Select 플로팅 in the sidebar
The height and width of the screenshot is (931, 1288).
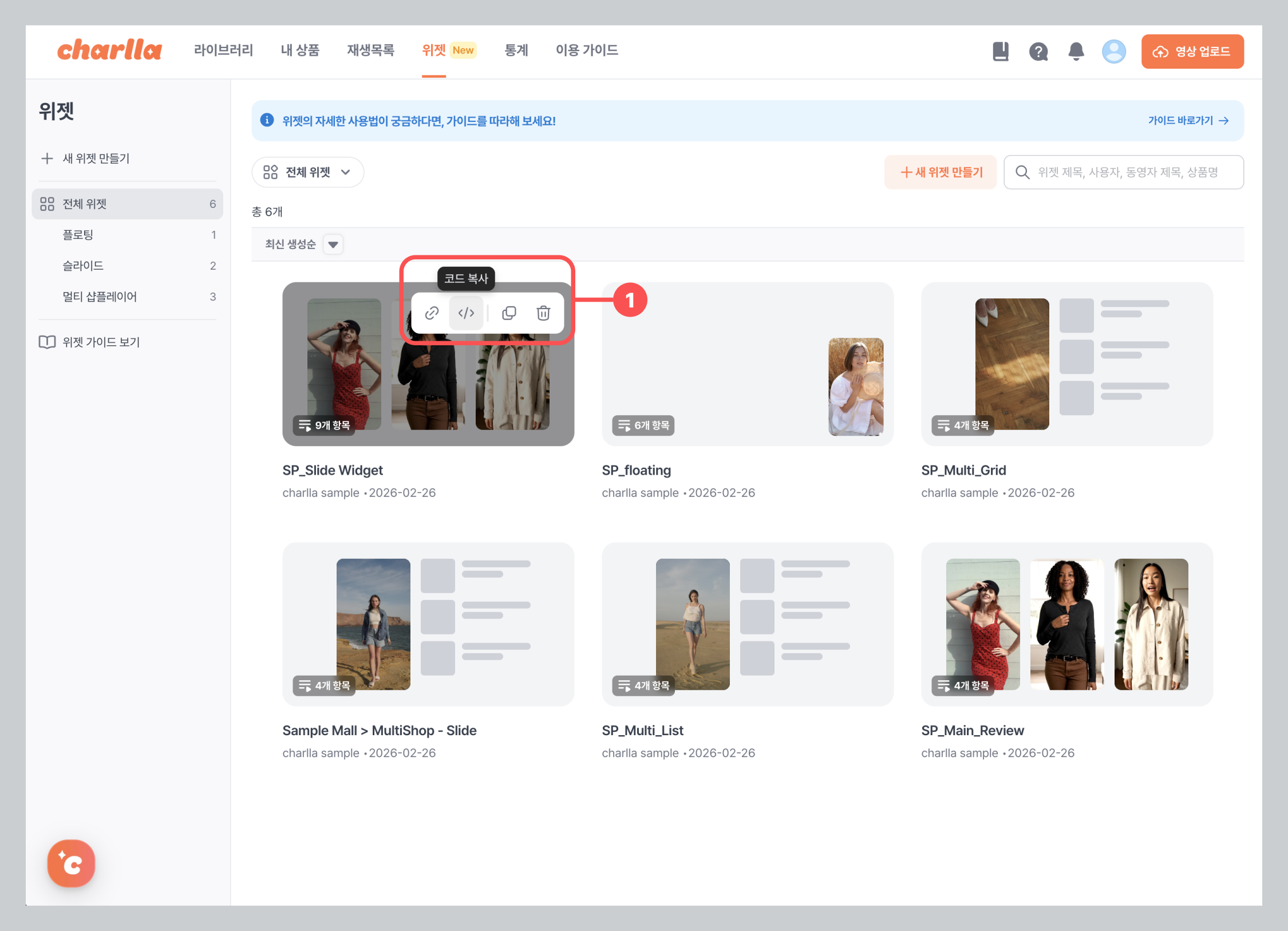tap(78, 235)
